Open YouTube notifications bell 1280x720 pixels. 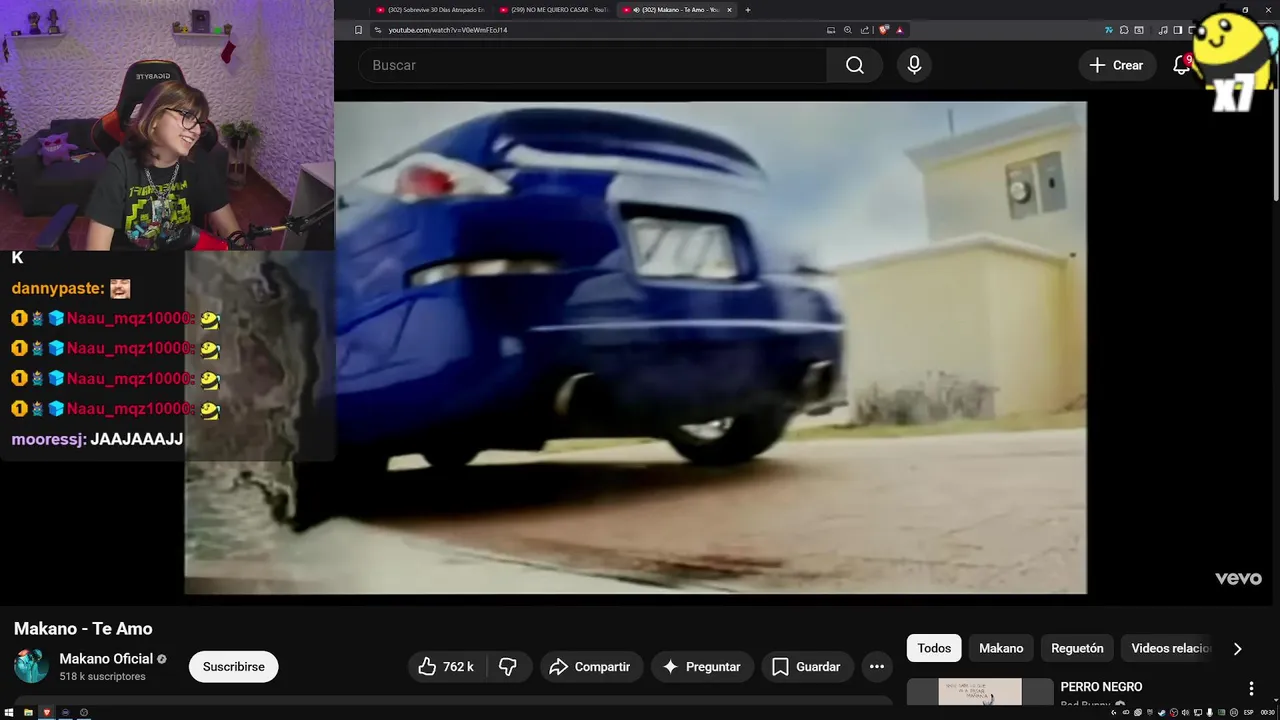pos(1181,65)
